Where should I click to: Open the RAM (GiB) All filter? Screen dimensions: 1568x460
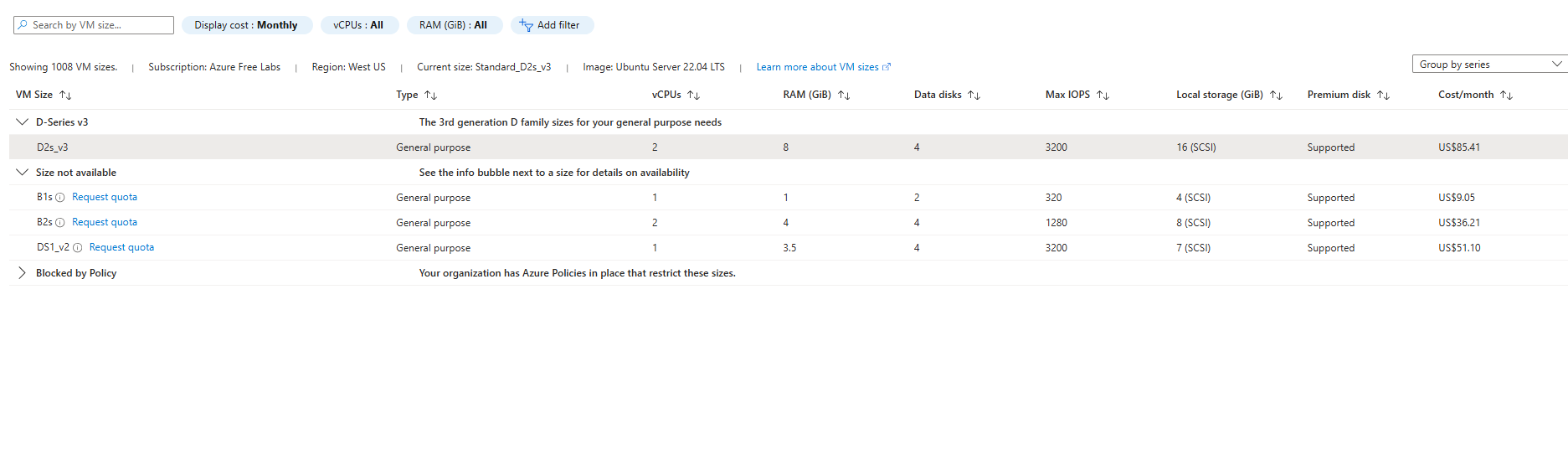[453, 25]
